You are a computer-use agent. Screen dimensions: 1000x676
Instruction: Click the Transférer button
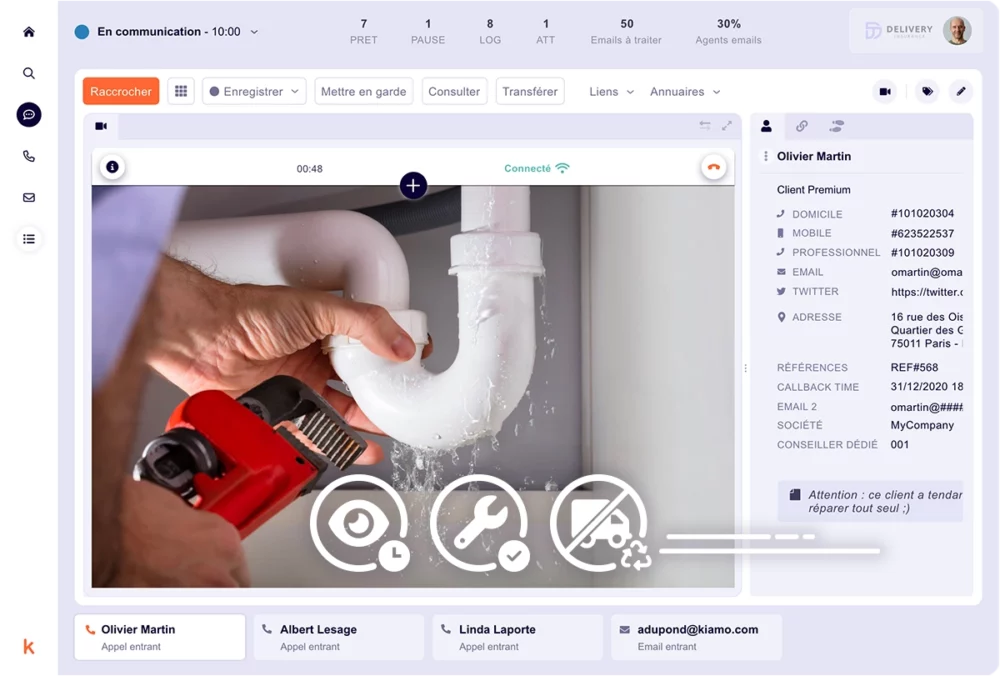[x=530, y=91]
